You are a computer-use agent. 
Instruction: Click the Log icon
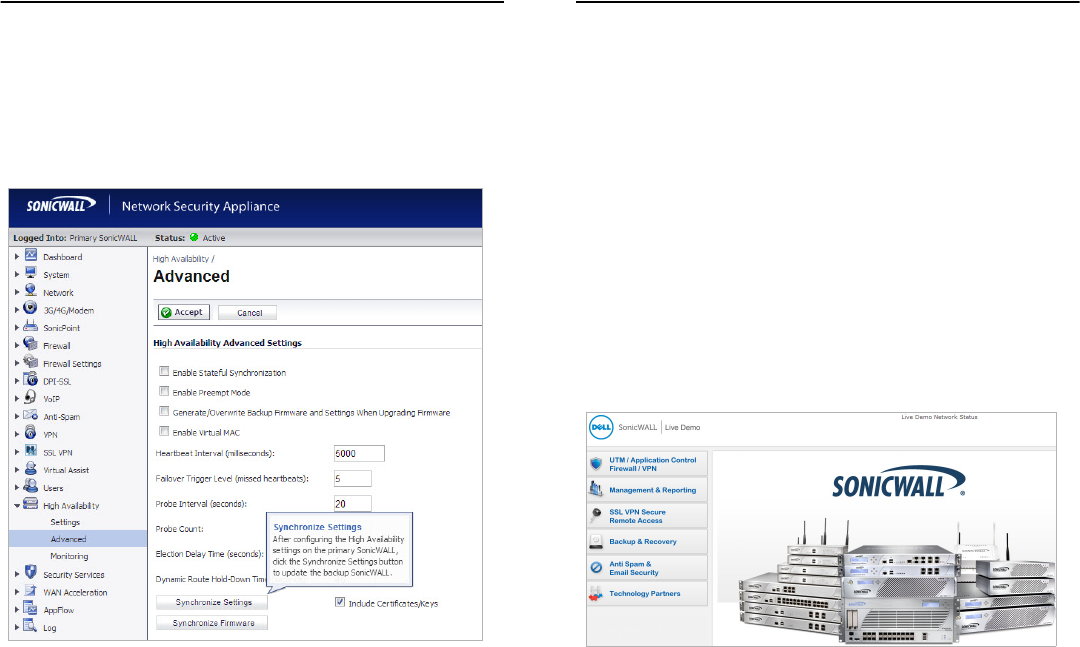[x=30, y=626]
